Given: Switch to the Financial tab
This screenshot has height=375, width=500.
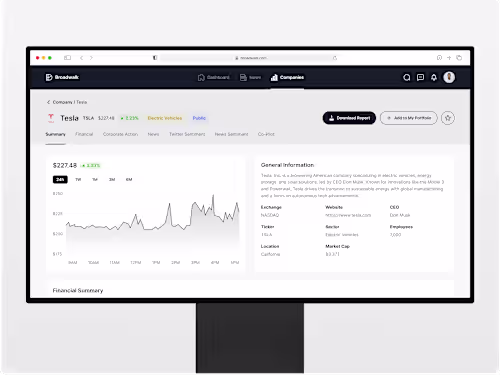Looking at the screenshot, I should (84, 134).
